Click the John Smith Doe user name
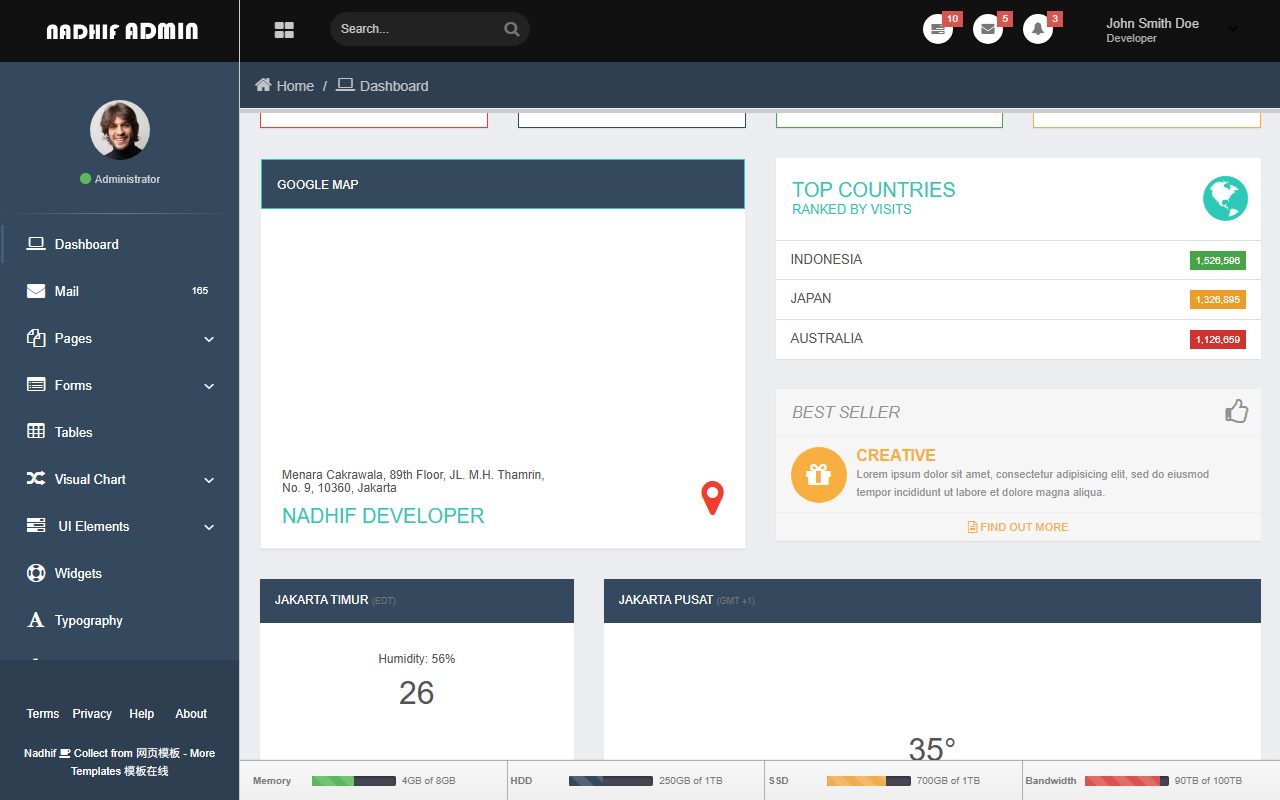This screenshot has height=800, width=1280. (1152, 23)
